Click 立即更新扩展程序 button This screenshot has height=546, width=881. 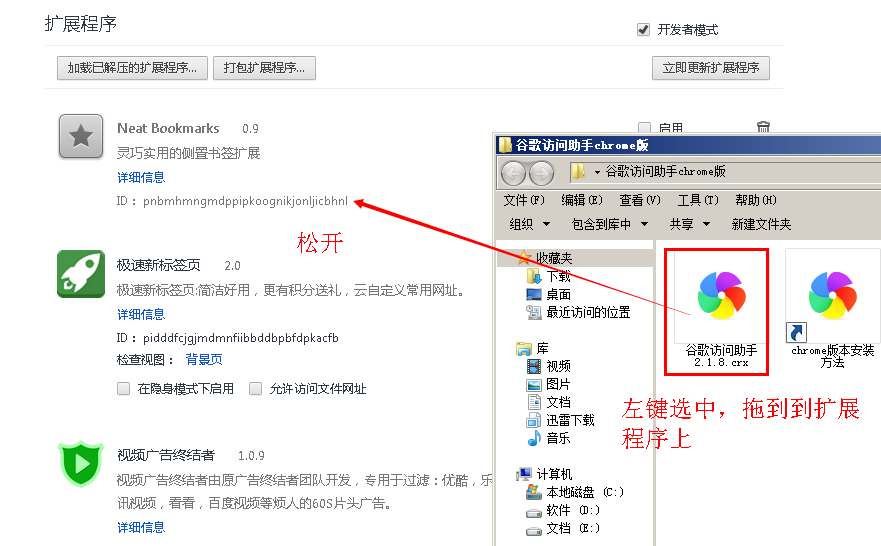tap(710, 68)
